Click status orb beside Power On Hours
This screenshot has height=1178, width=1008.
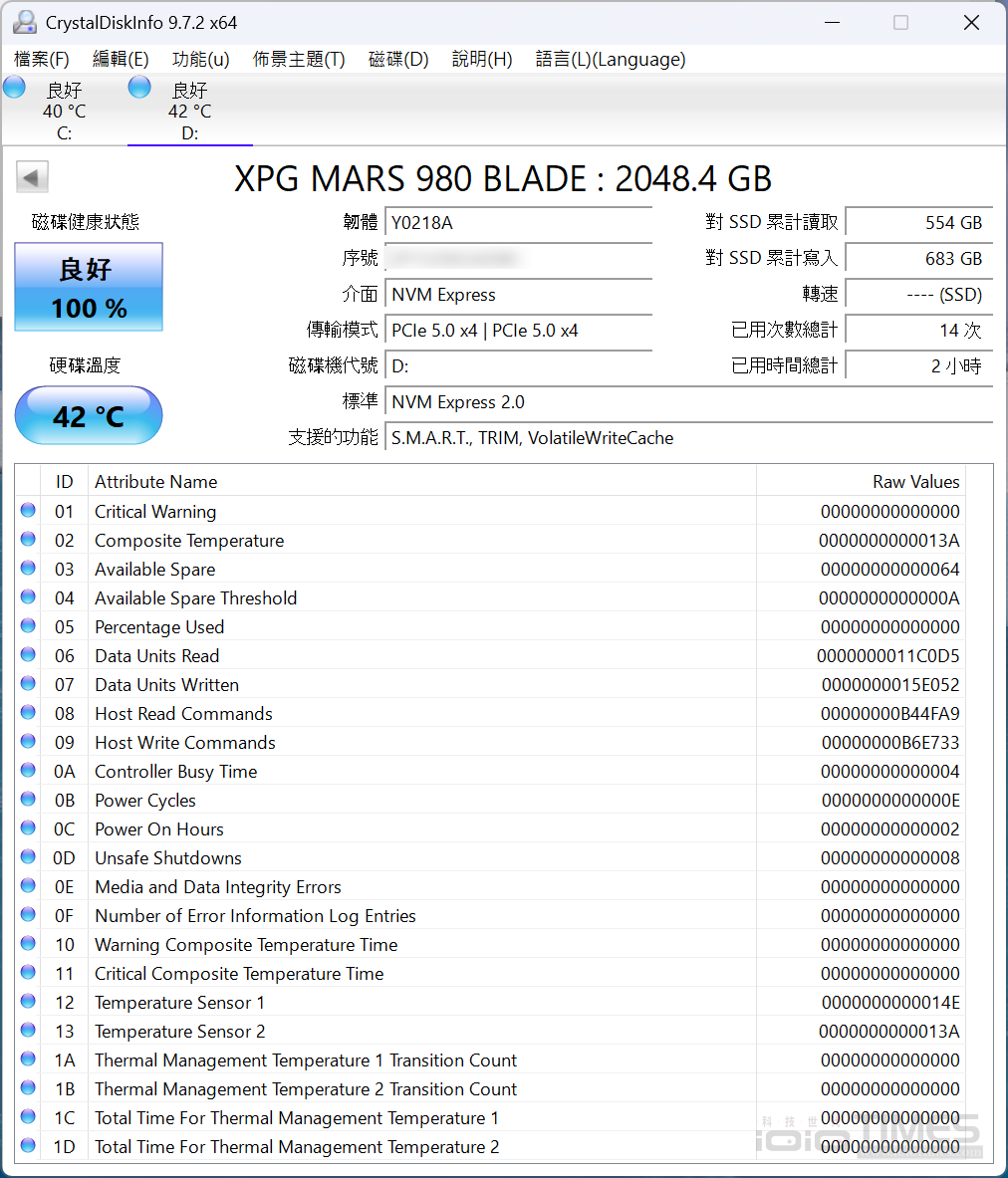click(28, 828)
